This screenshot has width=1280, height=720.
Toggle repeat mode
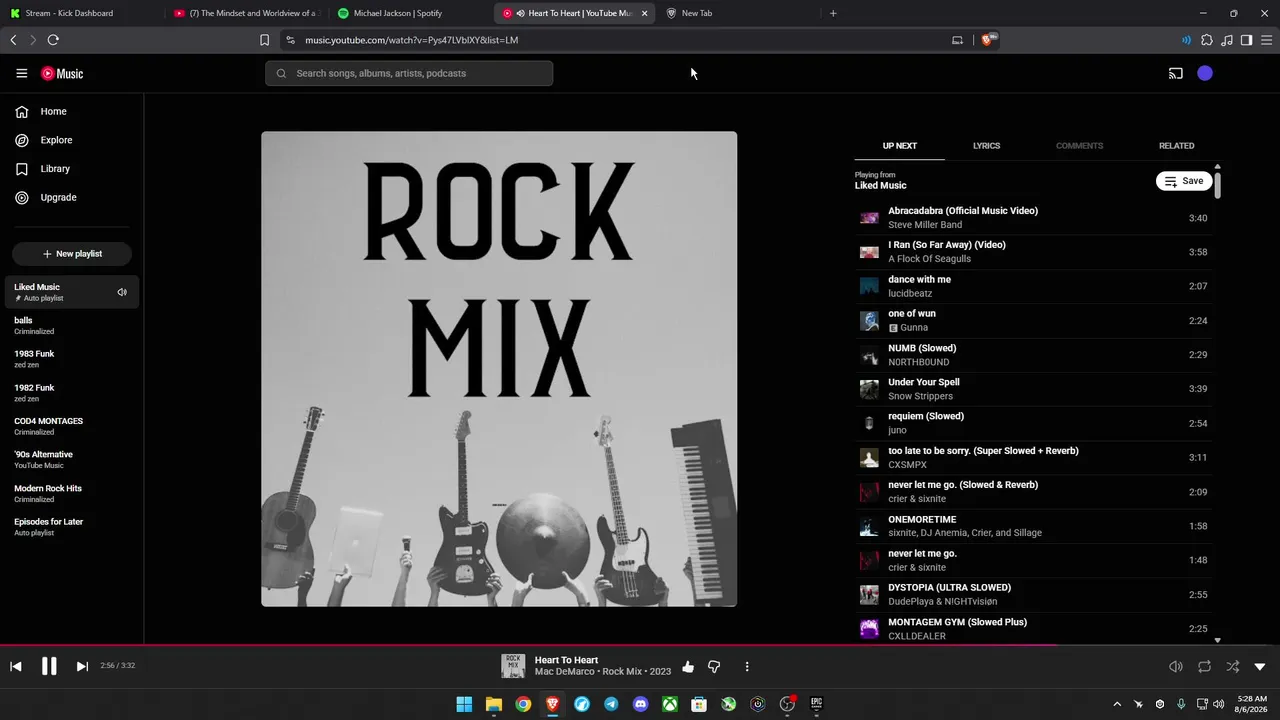(1204, 666)
